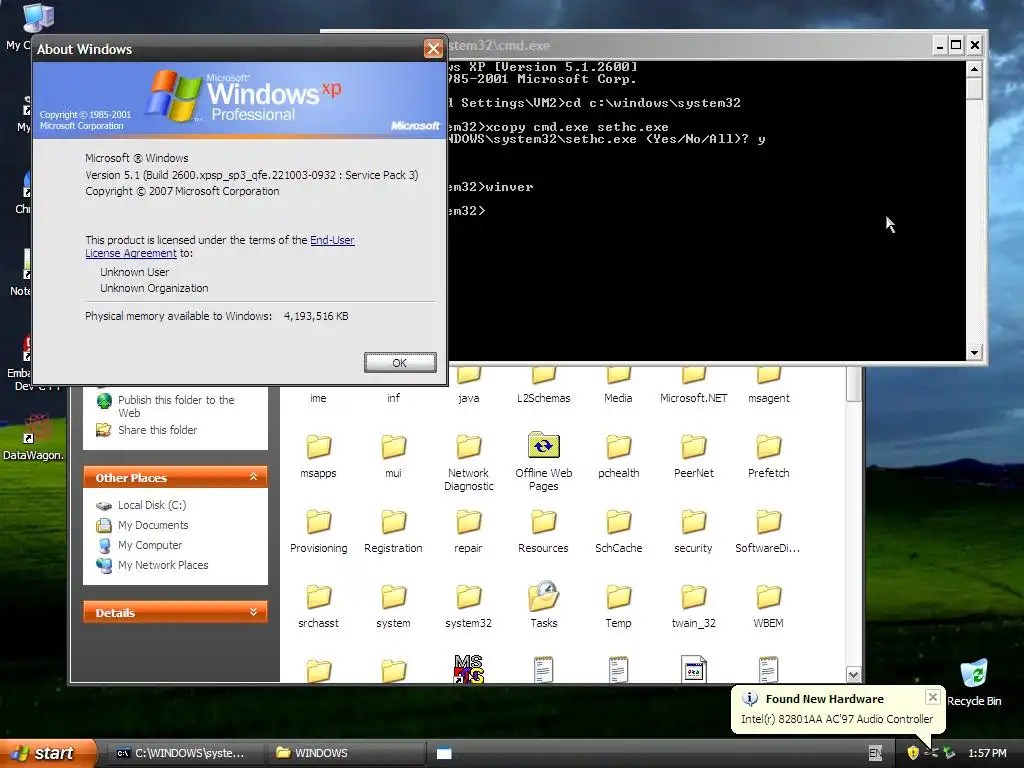Close the About Windows dialog
This screenshot has height=768, width=1024.
coord(433,48)
